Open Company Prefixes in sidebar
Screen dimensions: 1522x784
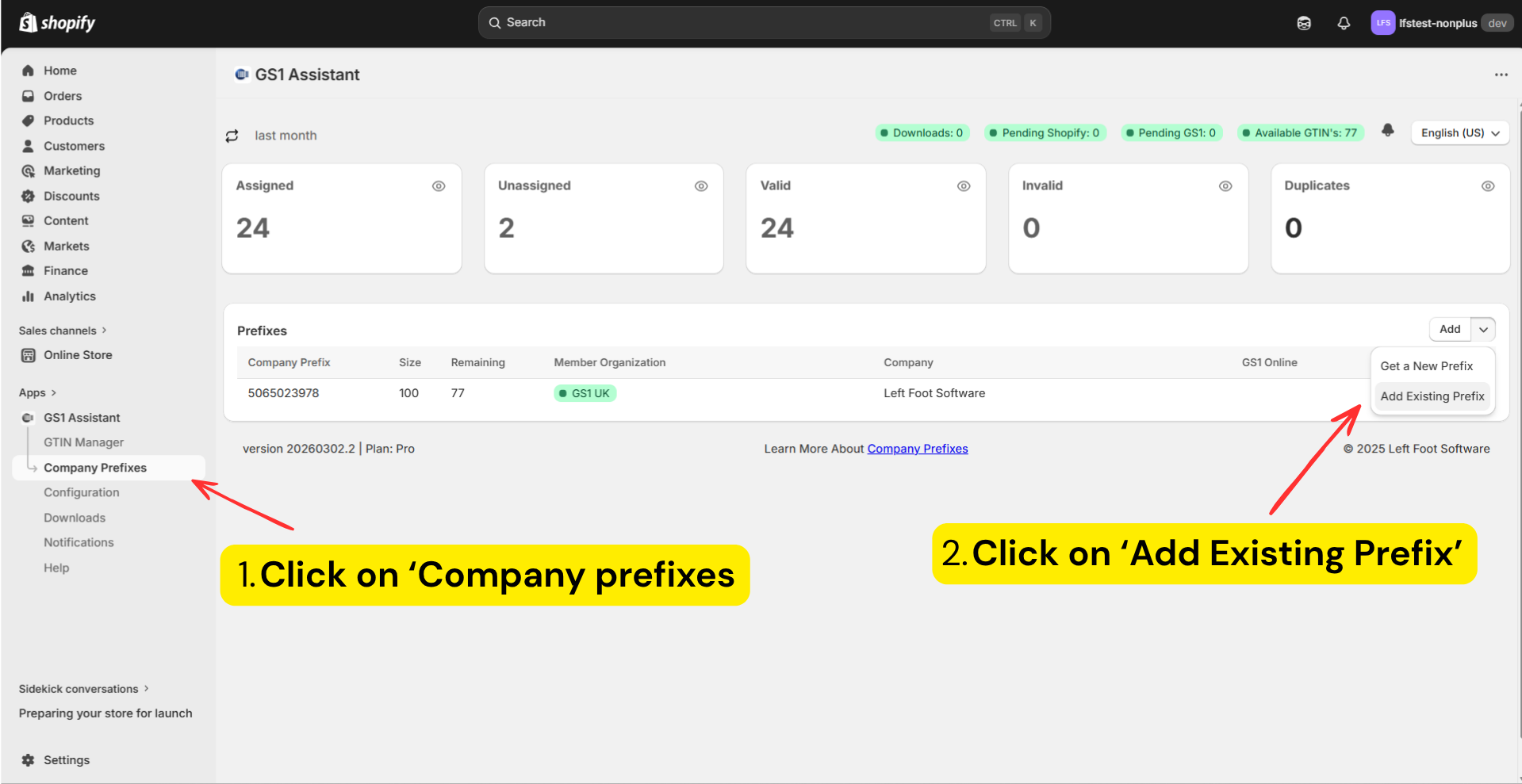tap(109, 468)
